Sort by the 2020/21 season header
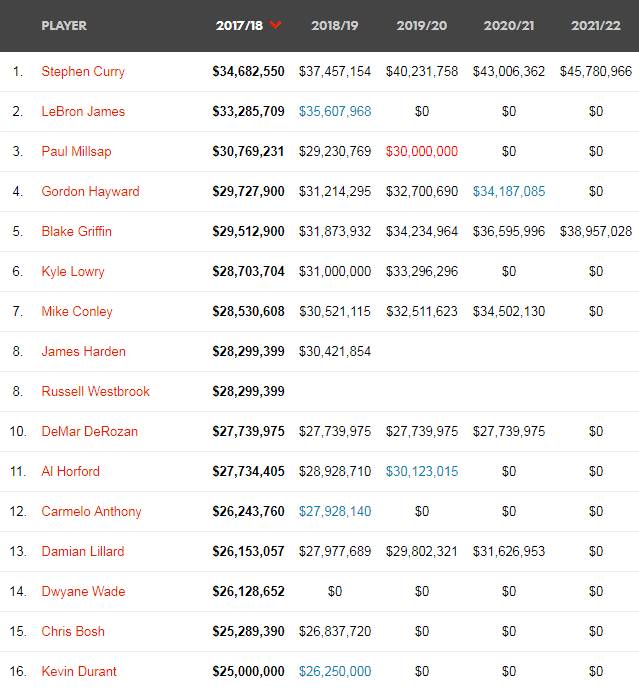 (x=509, y=25)
